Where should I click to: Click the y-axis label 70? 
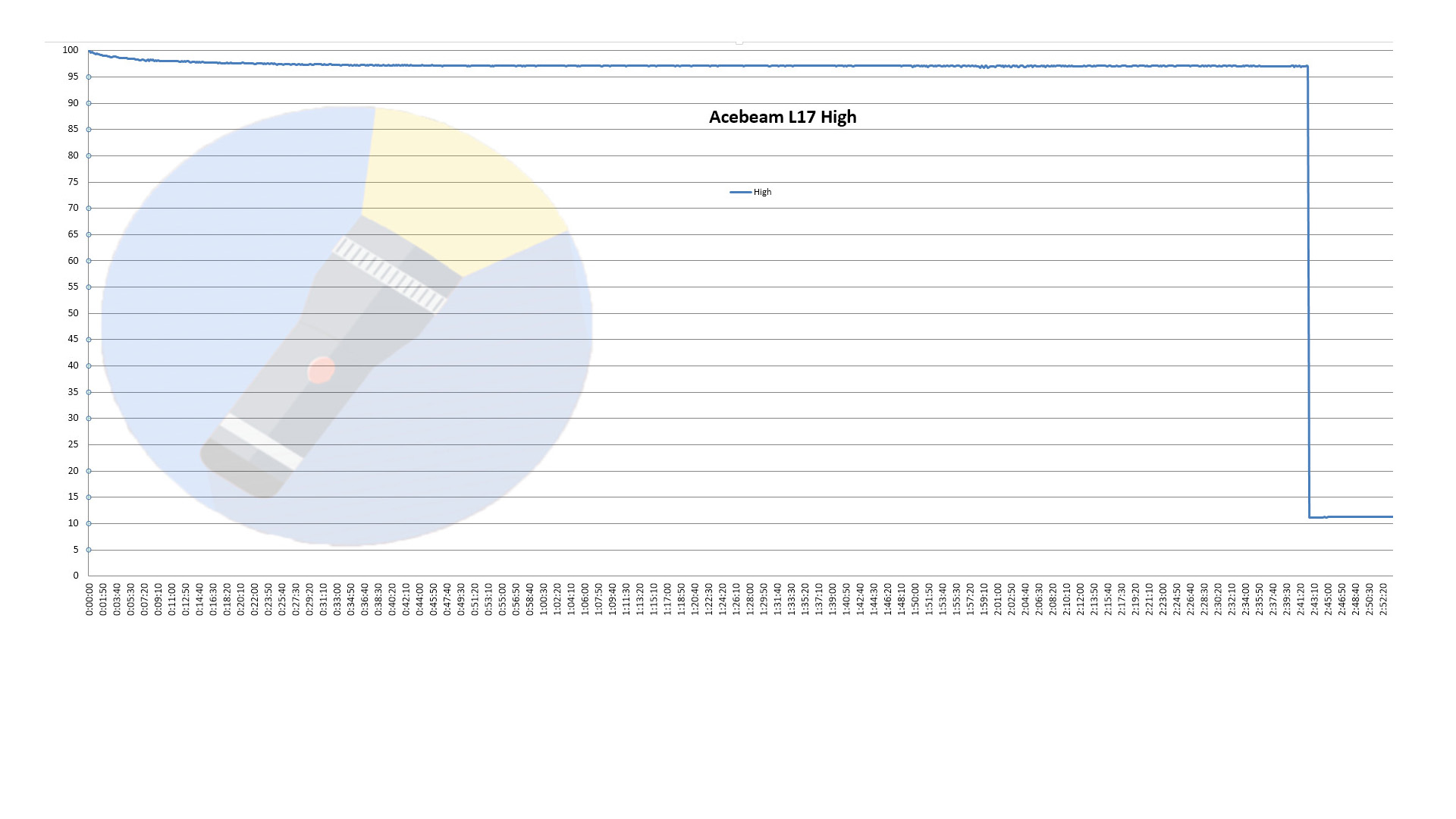(x=73, y=208)
